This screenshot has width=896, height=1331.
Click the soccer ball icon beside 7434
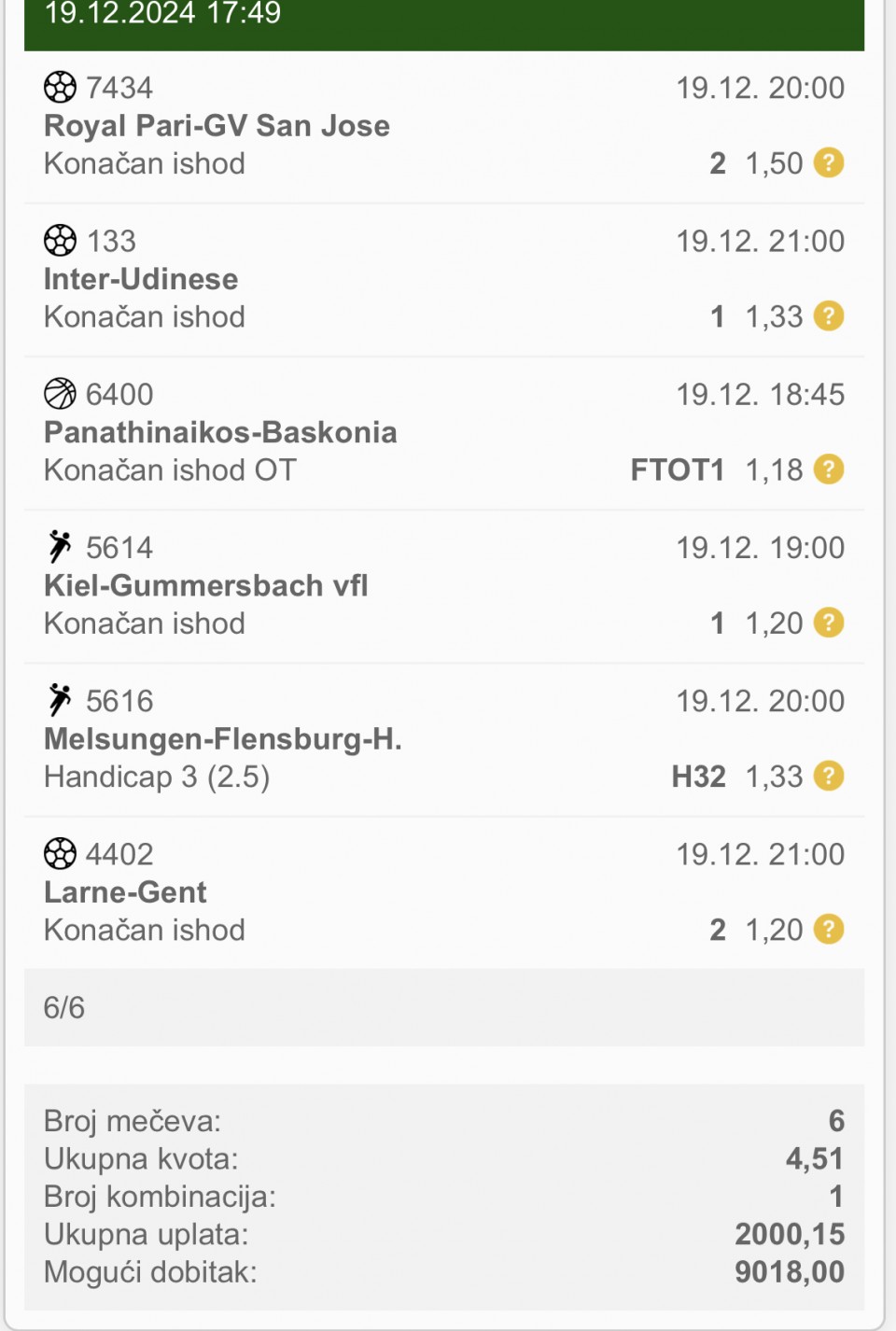click(x=60, y=87)
